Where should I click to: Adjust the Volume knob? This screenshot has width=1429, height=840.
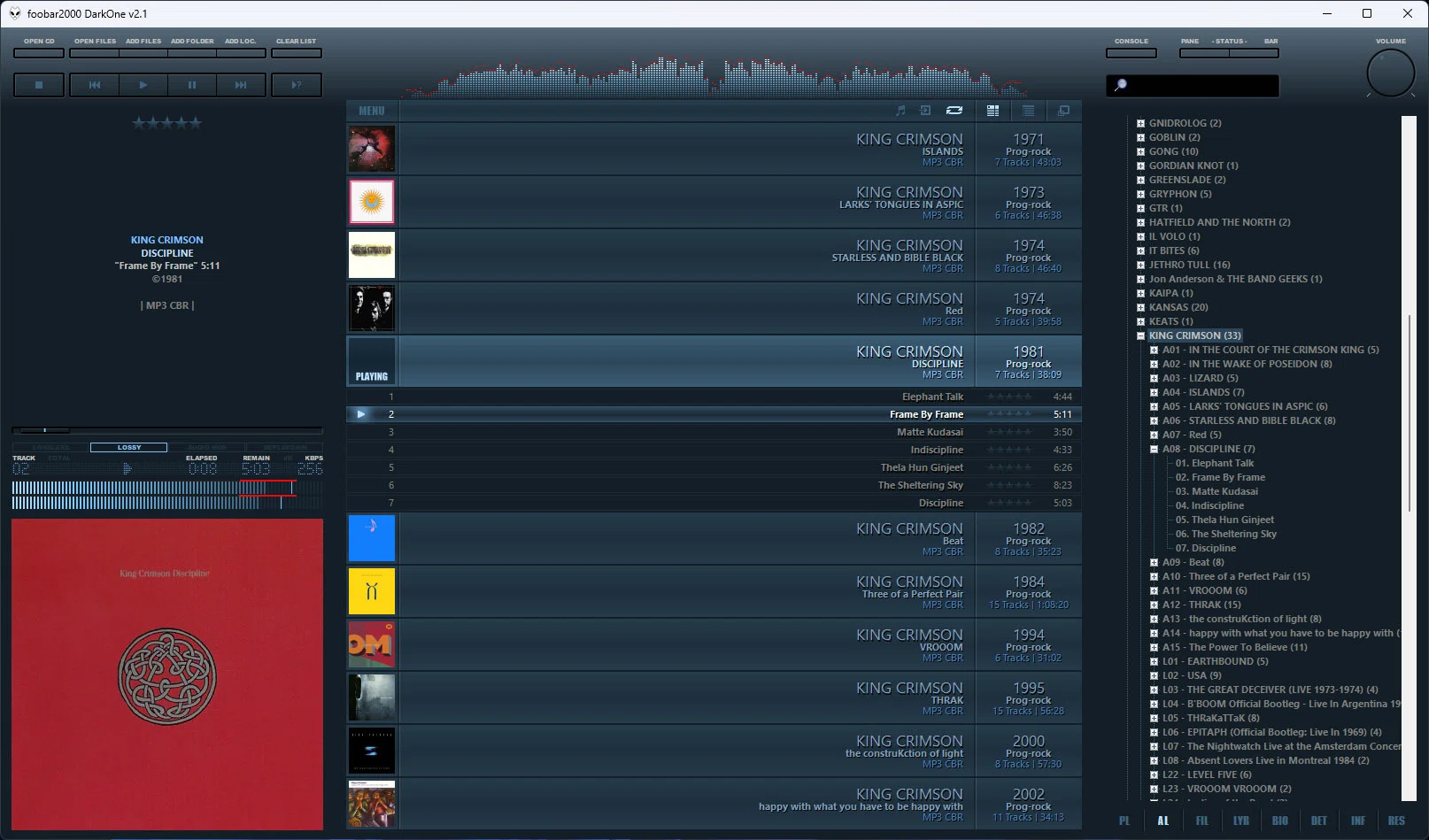pos(1391,73)
